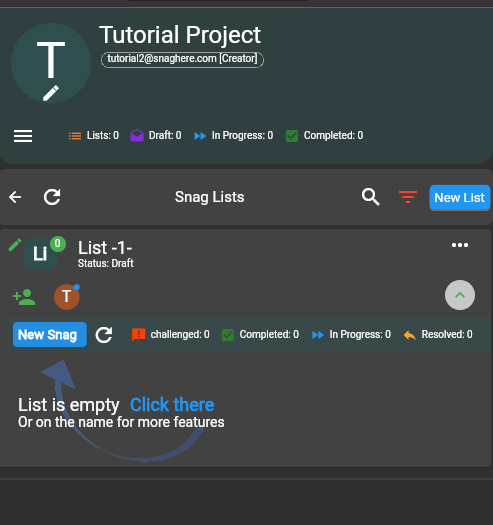The height and width of the screenshot is (525, 493).
Task: Filter by Draft count in header
Action: pyautogui.click(x=156, y=136)
